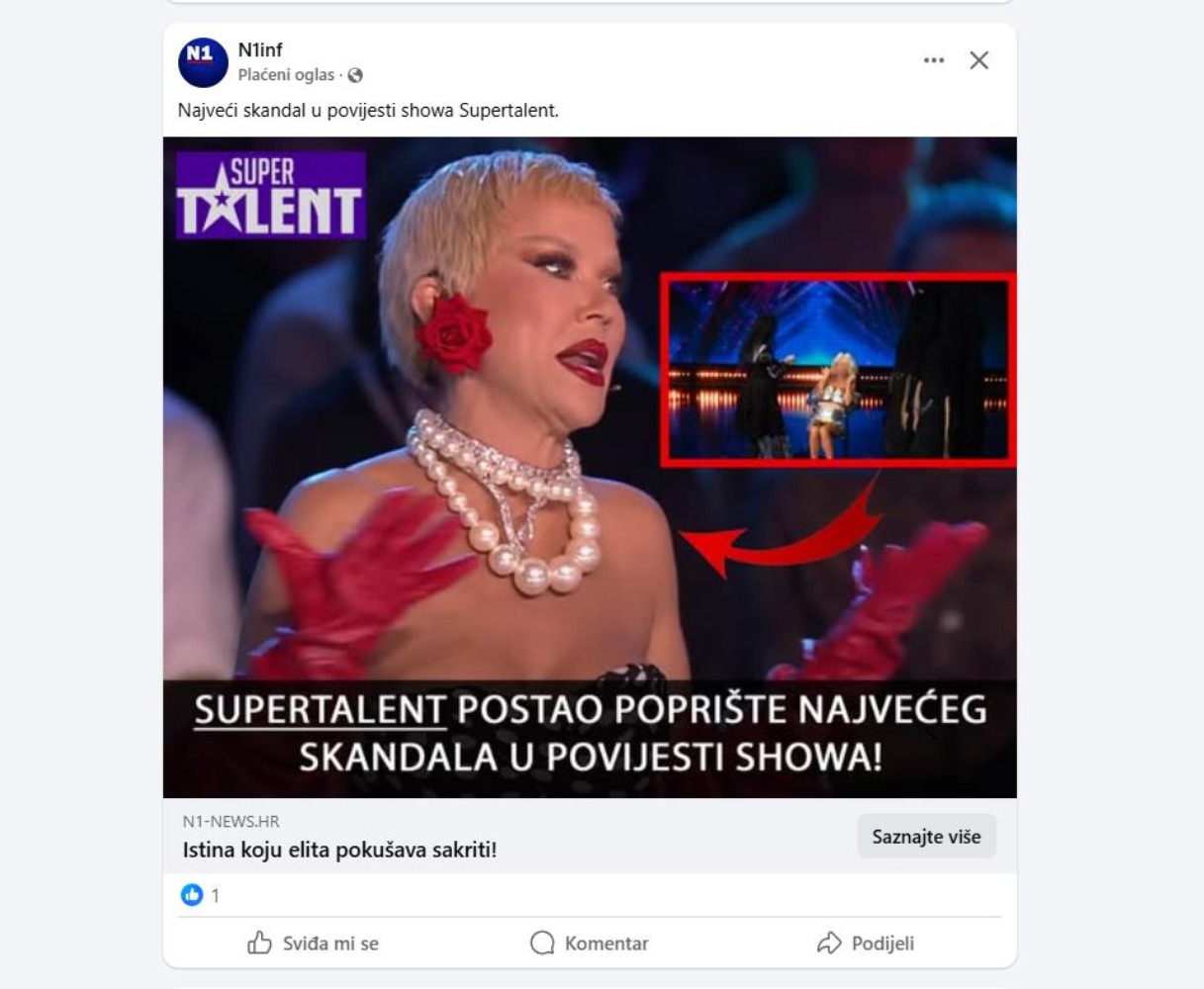1204x989 pixels.
Task: Open the three-dot post options menu
Action: click(934, 60)
